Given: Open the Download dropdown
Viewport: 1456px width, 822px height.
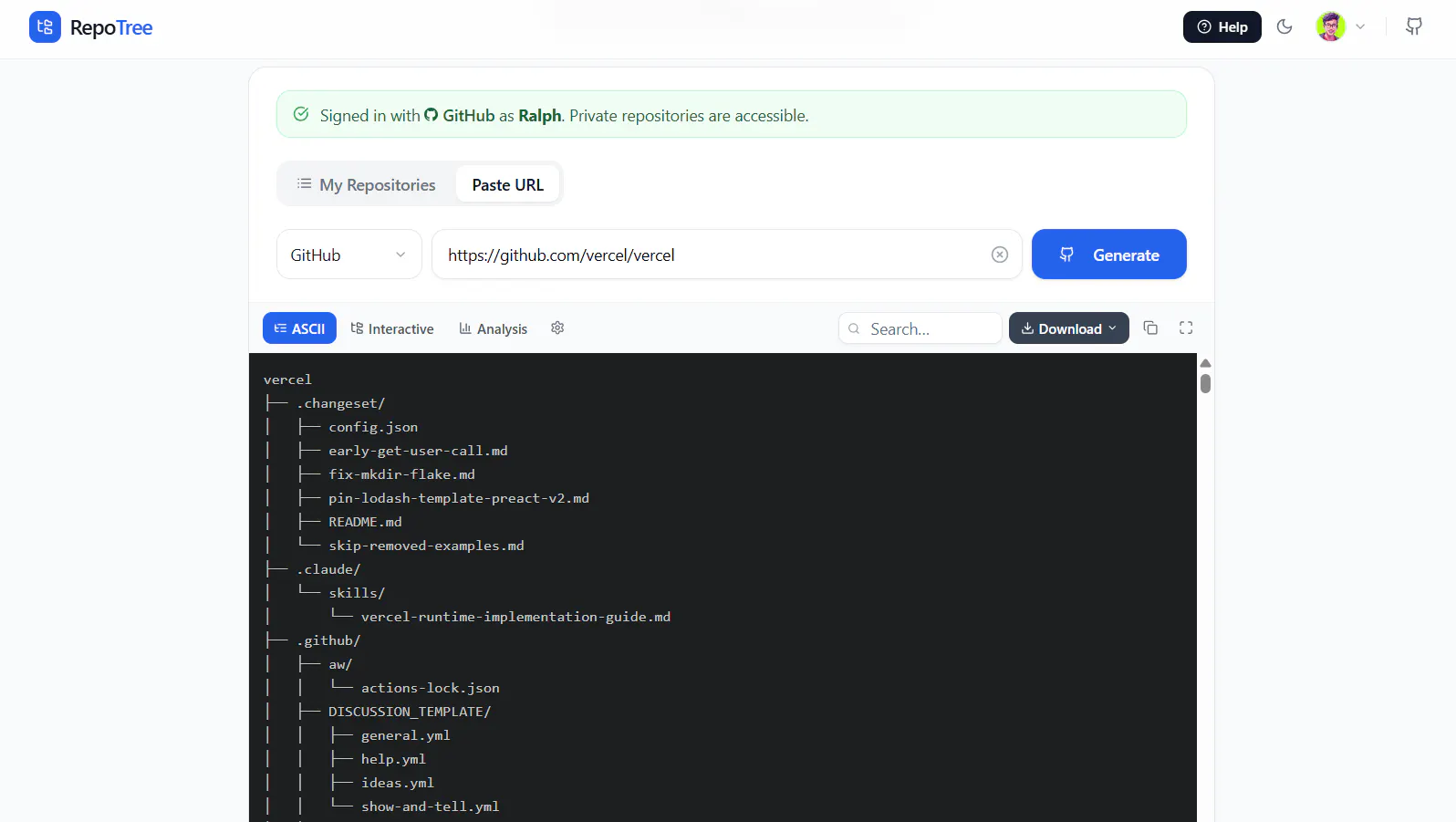Looking at the screenshot, I should coord(1069,328).
